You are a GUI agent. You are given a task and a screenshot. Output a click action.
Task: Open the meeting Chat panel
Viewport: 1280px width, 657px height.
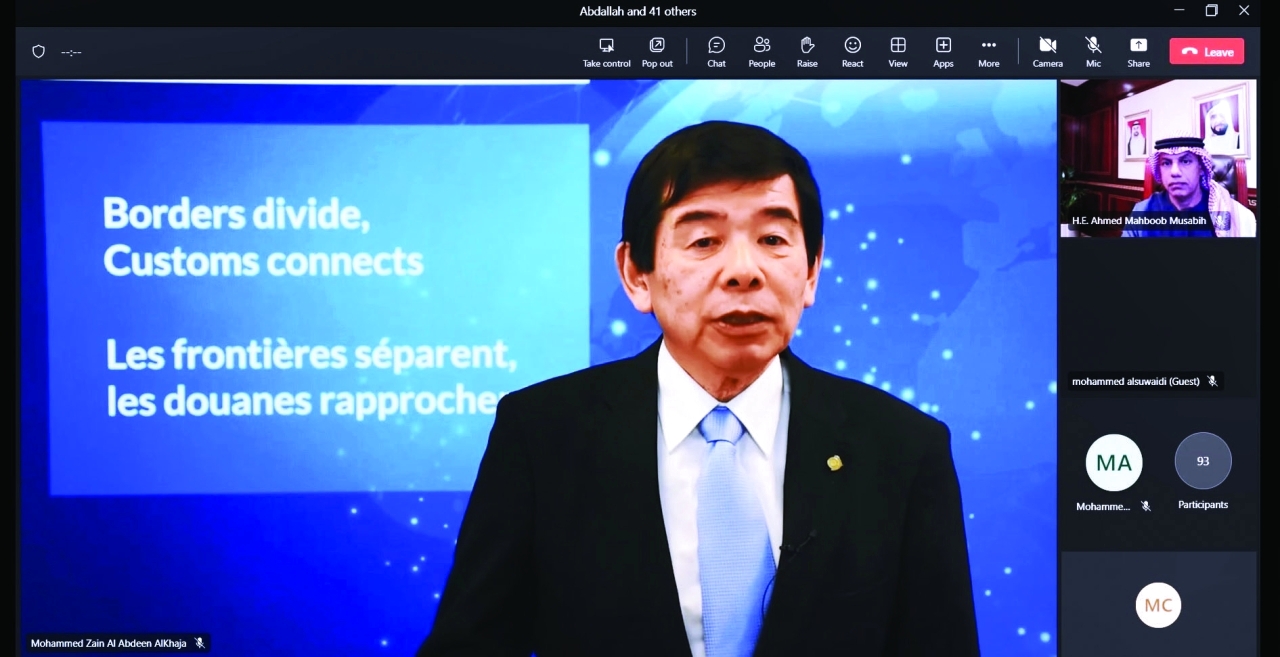[x=716, y=52]
